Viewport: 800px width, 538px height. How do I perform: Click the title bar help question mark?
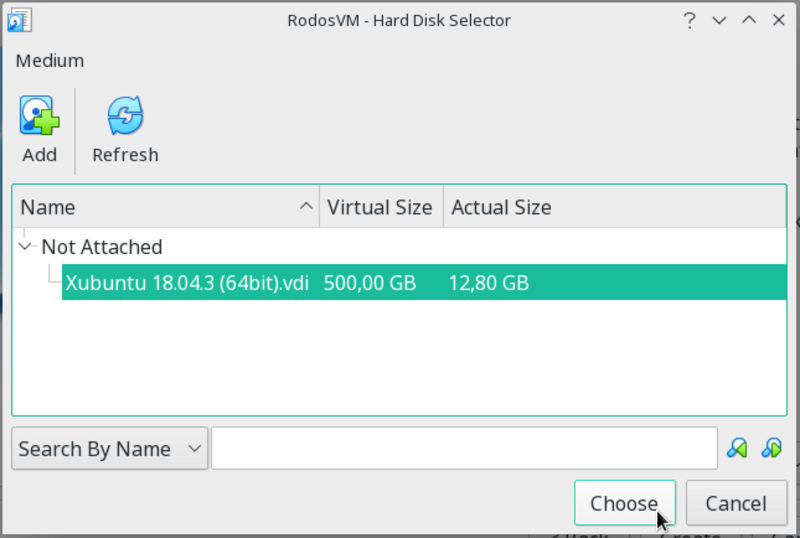coord(689,20)
